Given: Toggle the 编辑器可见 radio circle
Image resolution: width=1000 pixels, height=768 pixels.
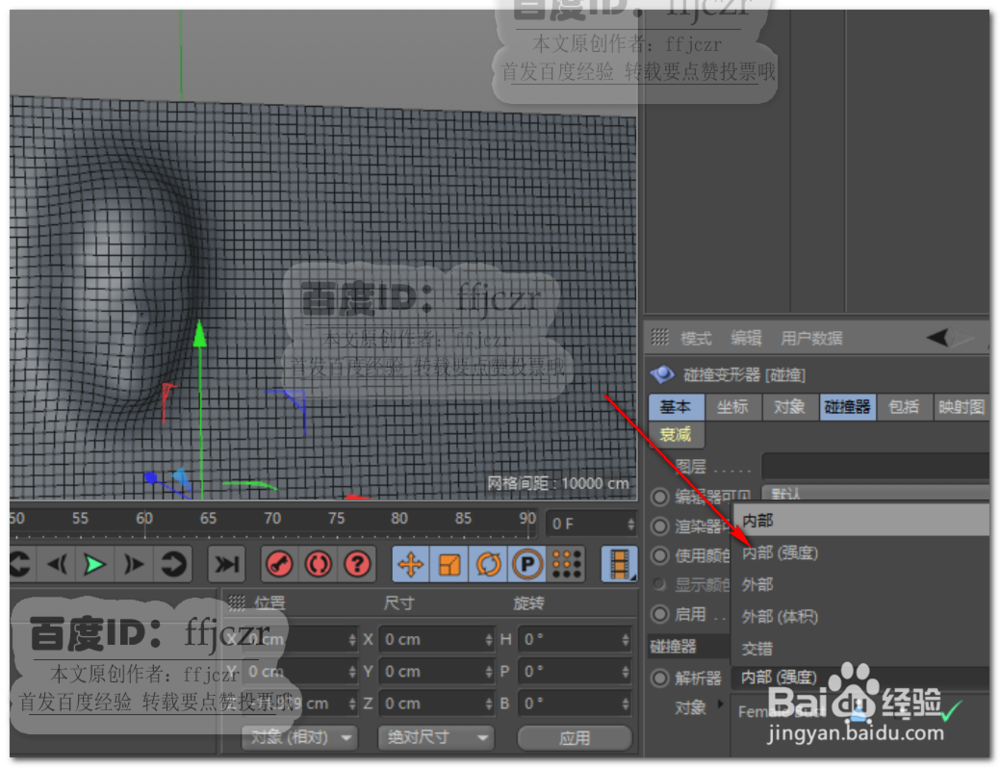Looking at the screenshot, I should pos(659,497).
